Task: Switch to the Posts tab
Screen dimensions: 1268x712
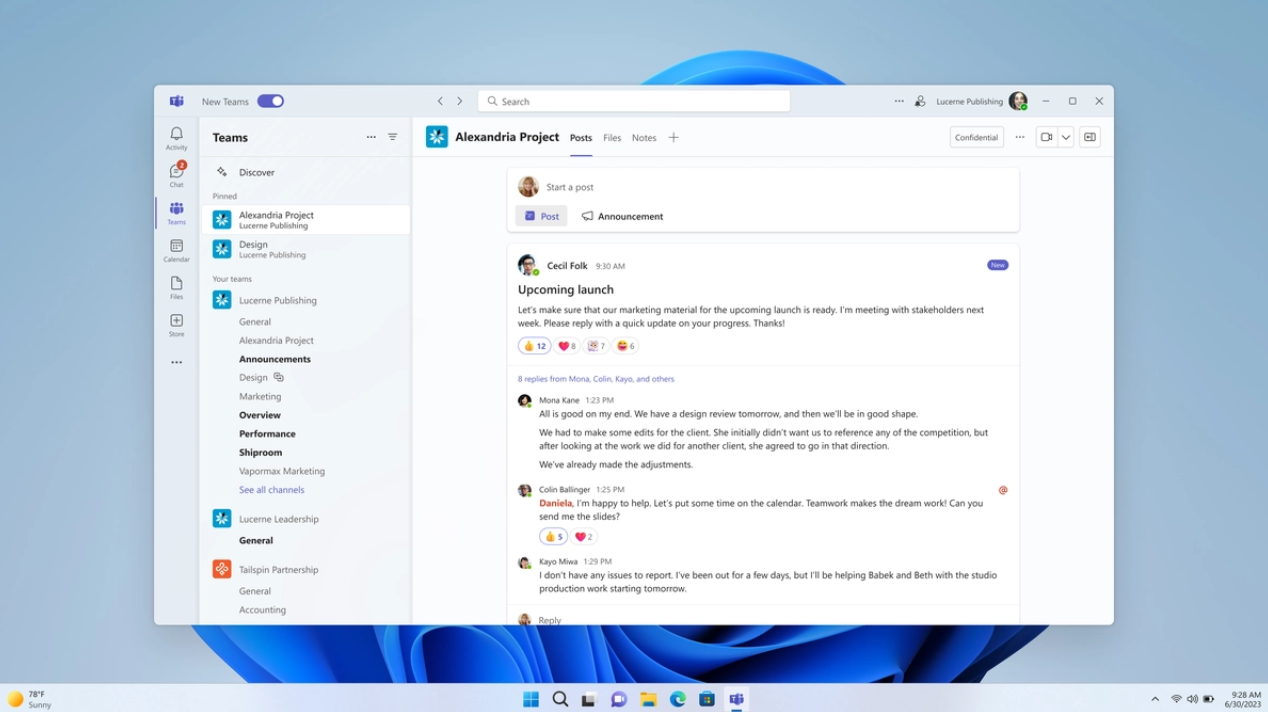Action: (581, 138)
